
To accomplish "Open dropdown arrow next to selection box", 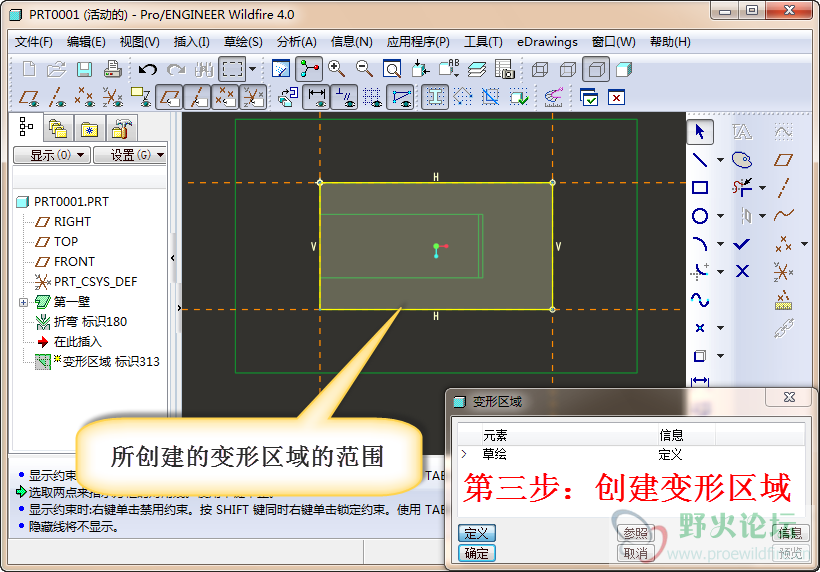I will (x=252, y=69).
